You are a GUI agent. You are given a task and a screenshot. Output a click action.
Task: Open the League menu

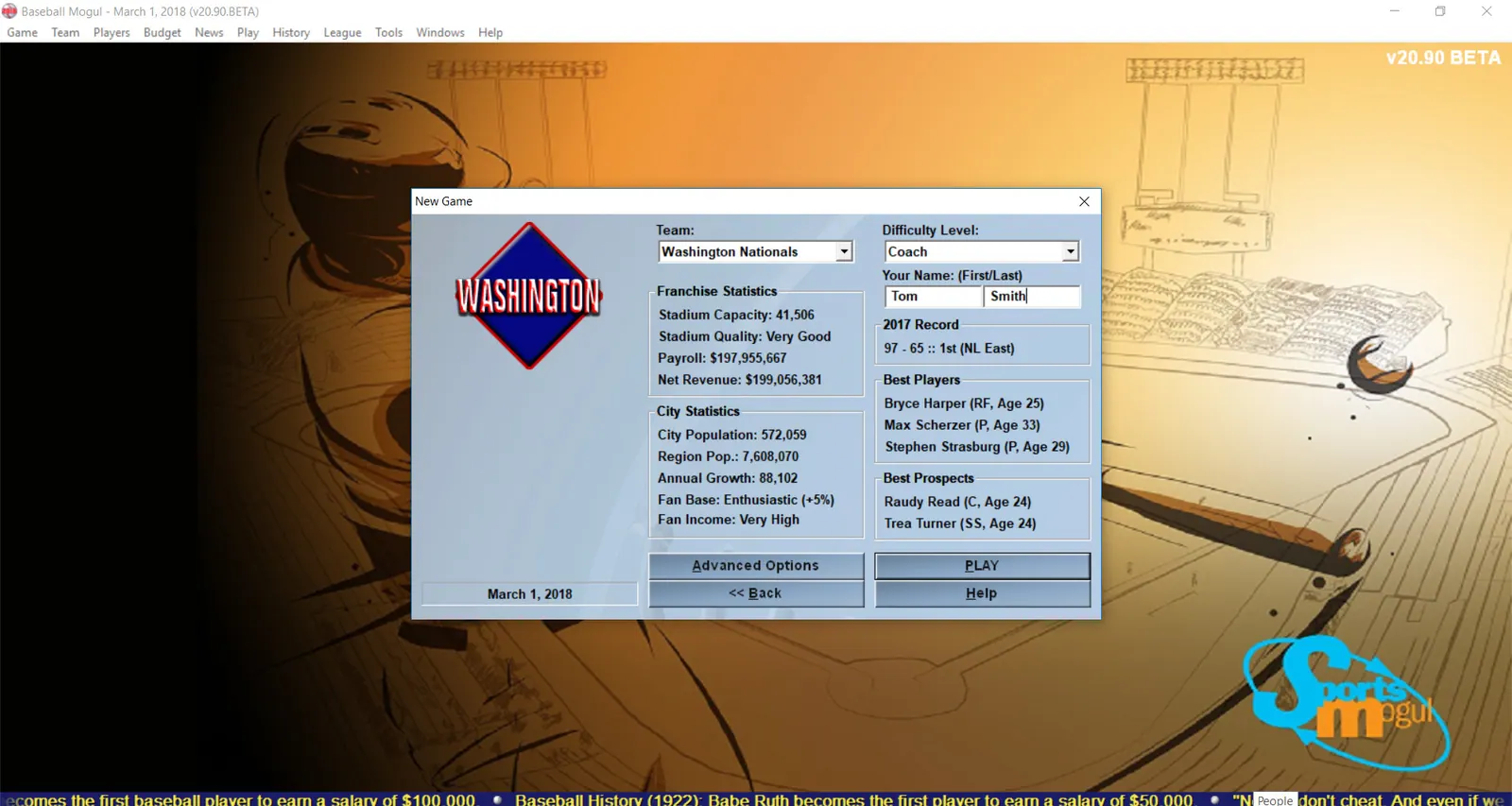click(342, 32)
